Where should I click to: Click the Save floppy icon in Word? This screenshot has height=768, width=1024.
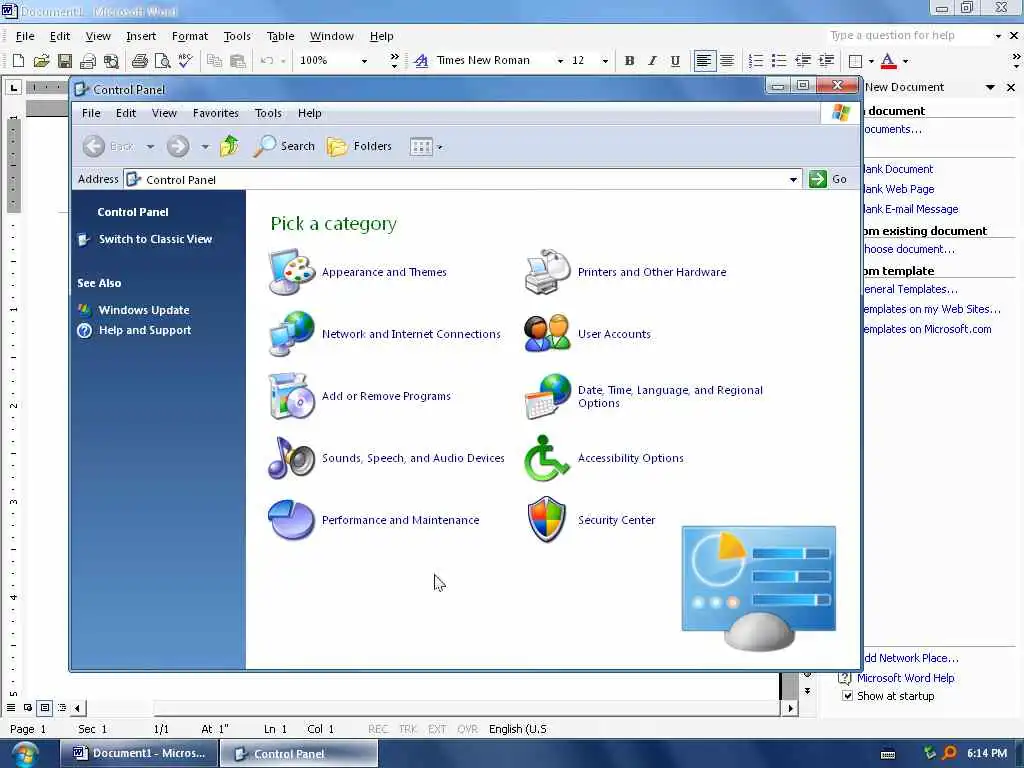(64, 61)
